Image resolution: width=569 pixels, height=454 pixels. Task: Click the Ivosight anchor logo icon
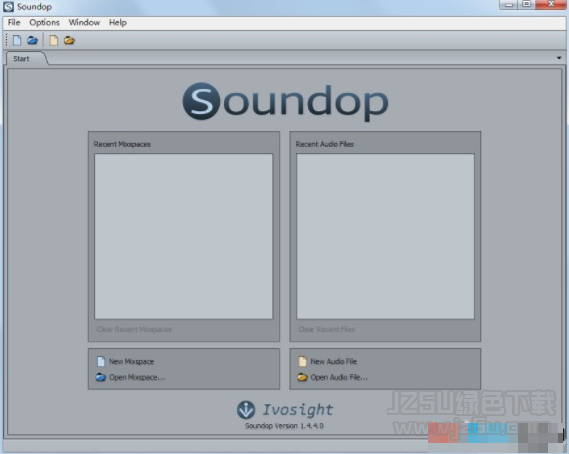(x=246, y=410)
